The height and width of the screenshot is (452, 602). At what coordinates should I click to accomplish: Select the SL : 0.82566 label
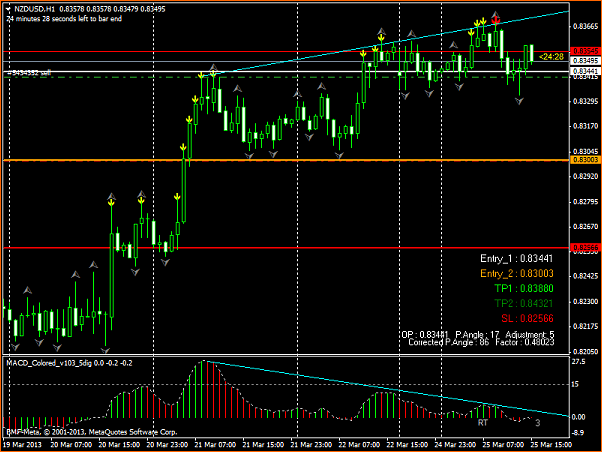pyautogui.click(x=527, y=318)
